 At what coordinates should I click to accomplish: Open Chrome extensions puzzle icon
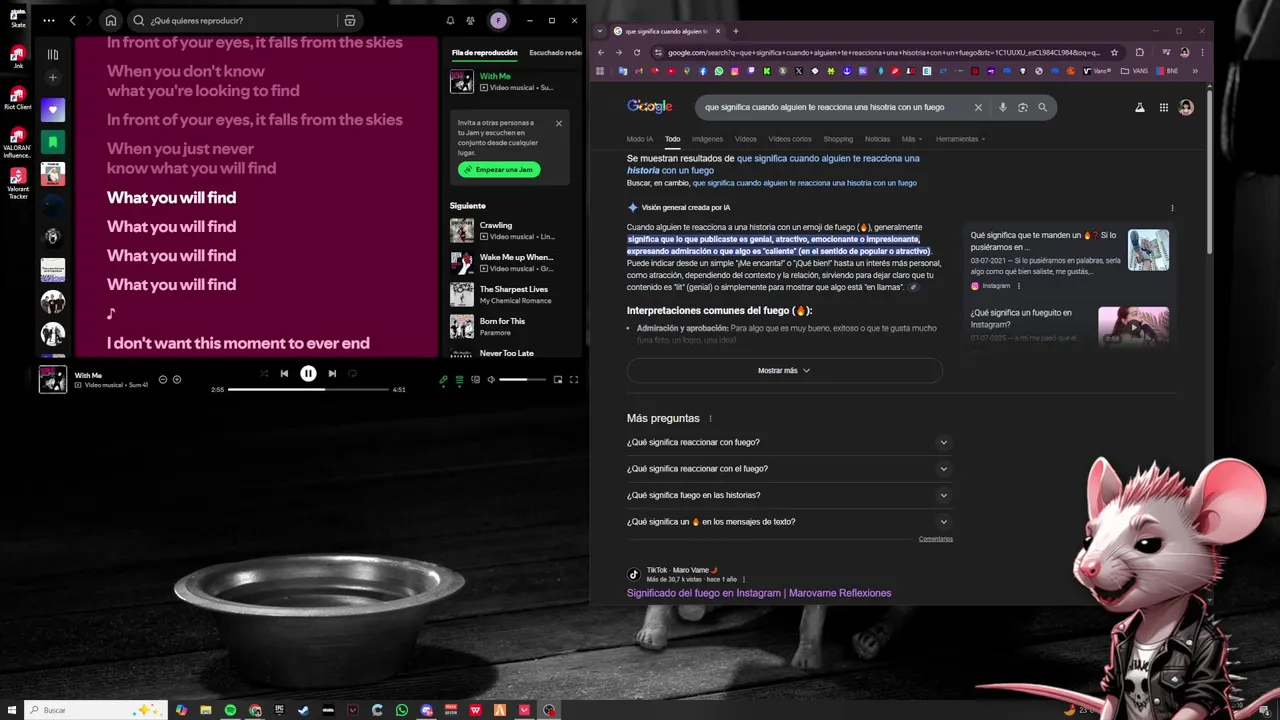tap(1139, 52)
